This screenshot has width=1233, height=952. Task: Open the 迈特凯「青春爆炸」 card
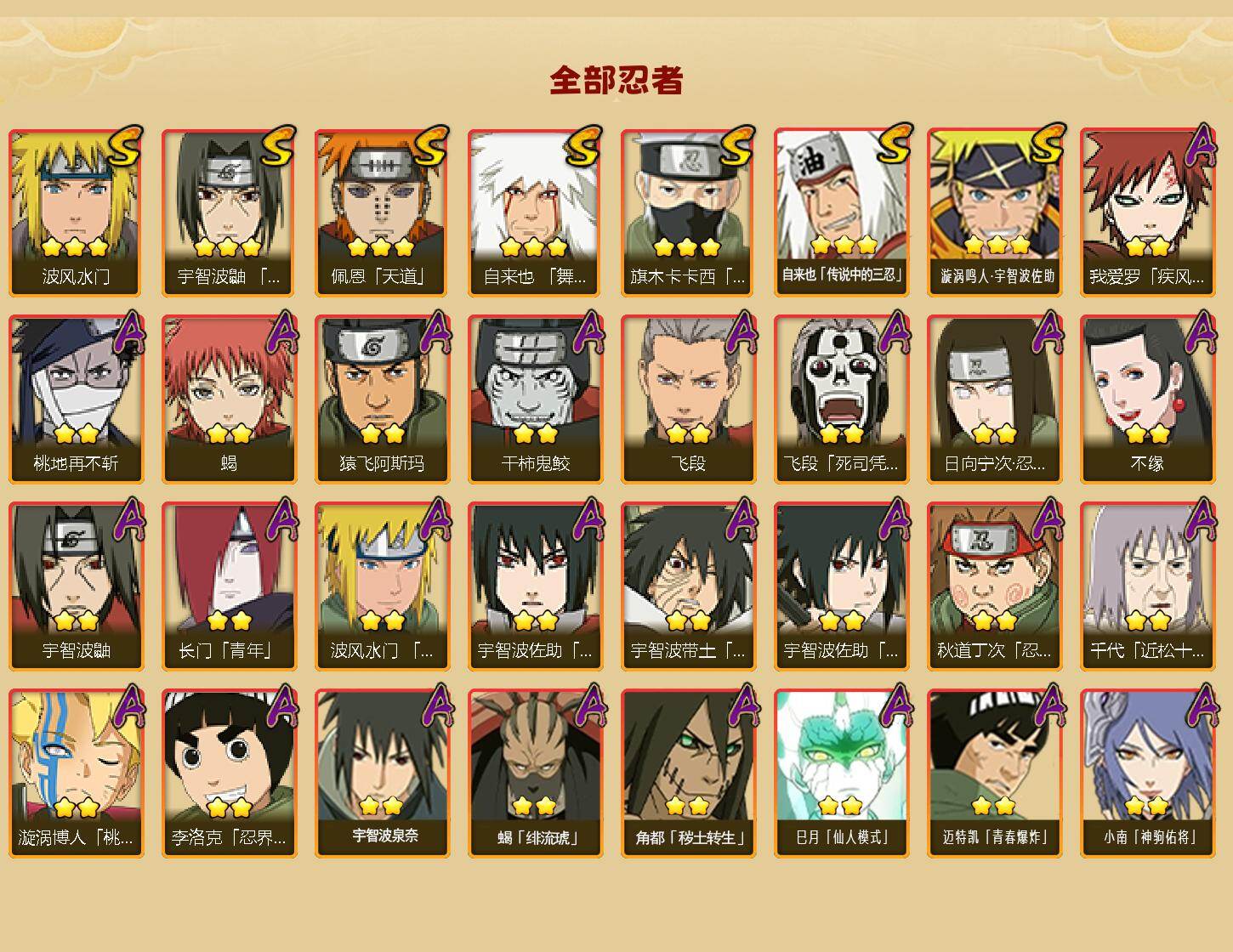(995, 773)
